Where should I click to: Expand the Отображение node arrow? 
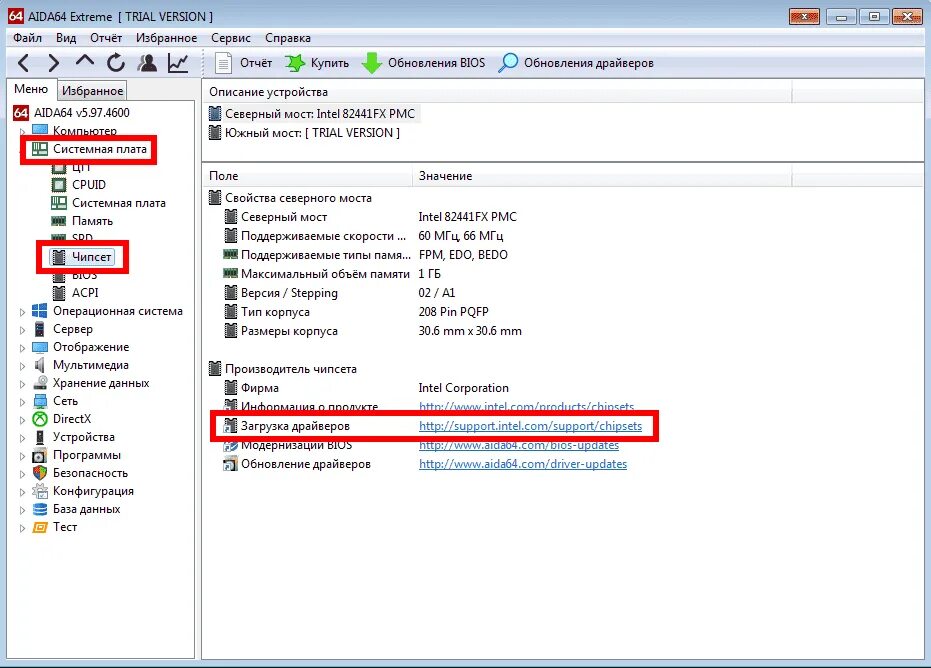pos(23,347)
